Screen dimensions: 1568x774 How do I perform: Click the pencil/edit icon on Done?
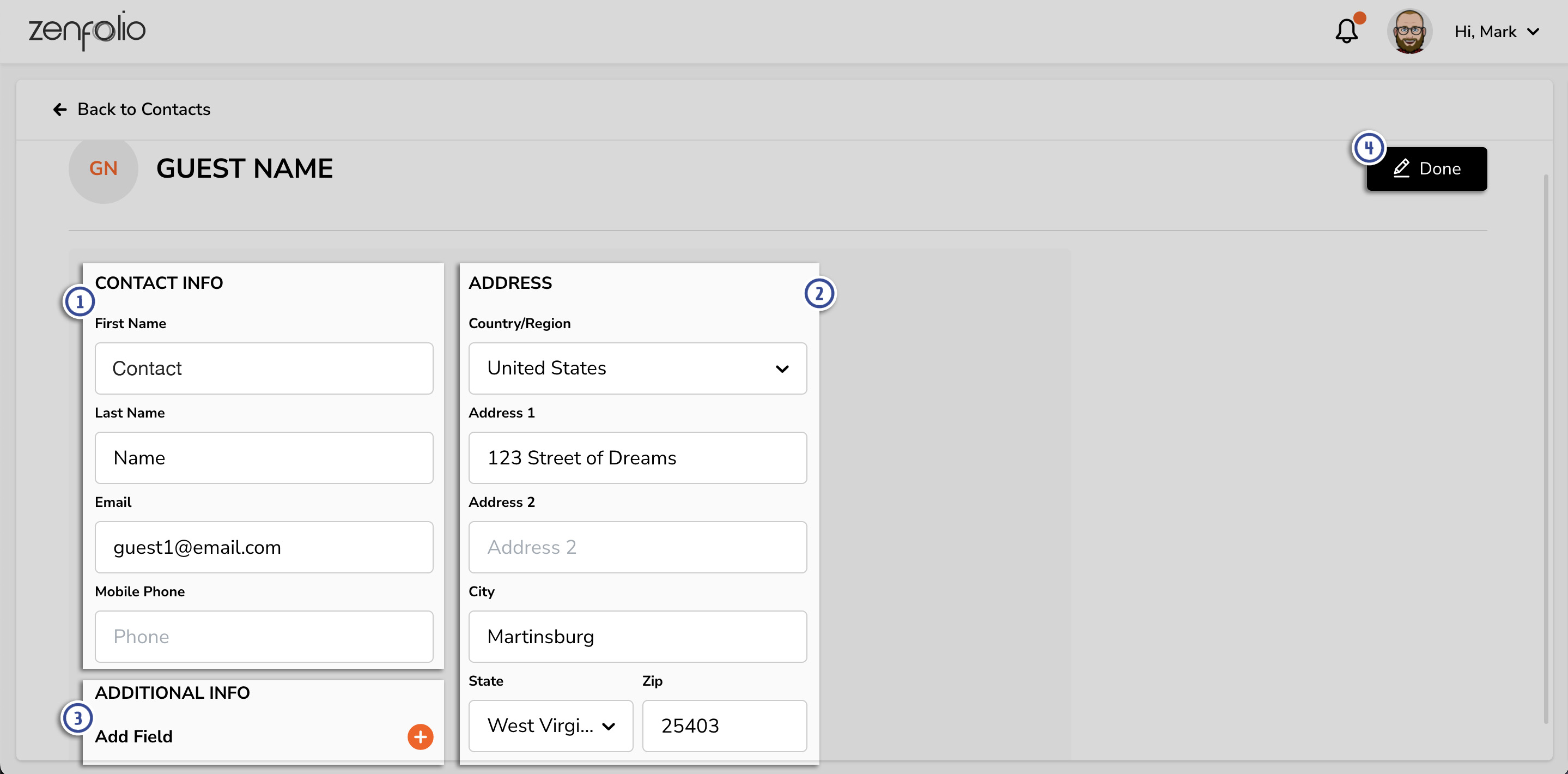point(1401,168)
